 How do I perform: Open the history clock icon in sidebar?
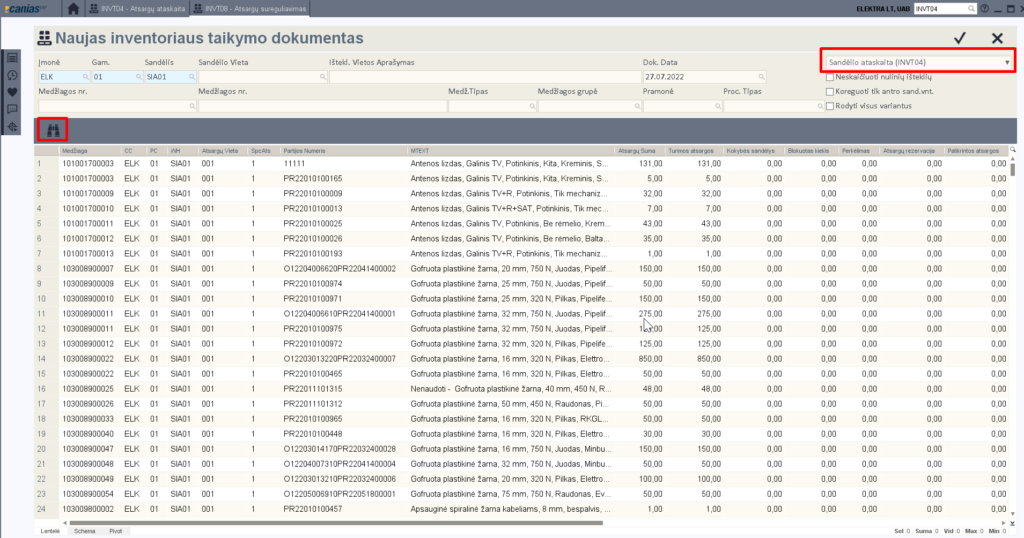coord(12,75)
